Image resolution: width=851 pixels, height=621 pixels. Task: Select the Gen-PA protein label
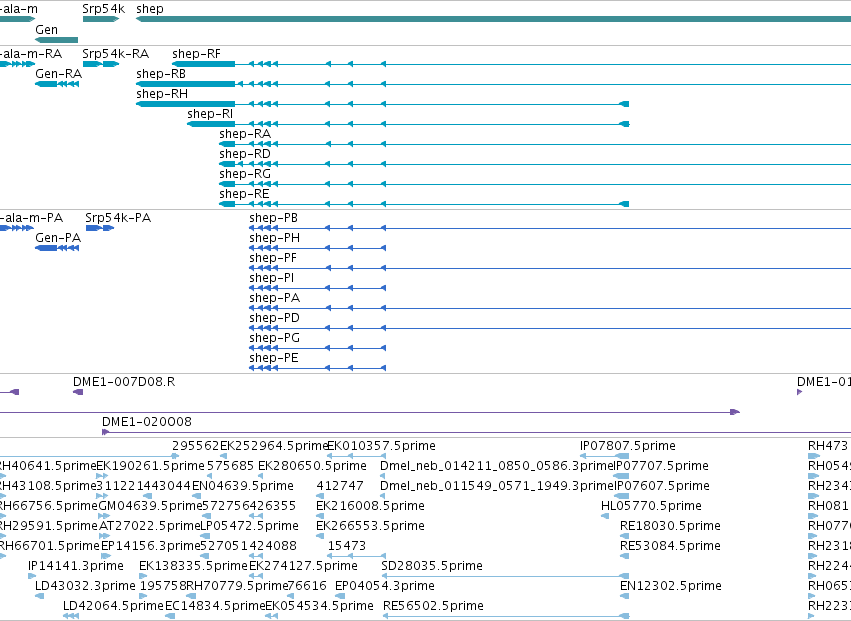[x=58, y=238]
